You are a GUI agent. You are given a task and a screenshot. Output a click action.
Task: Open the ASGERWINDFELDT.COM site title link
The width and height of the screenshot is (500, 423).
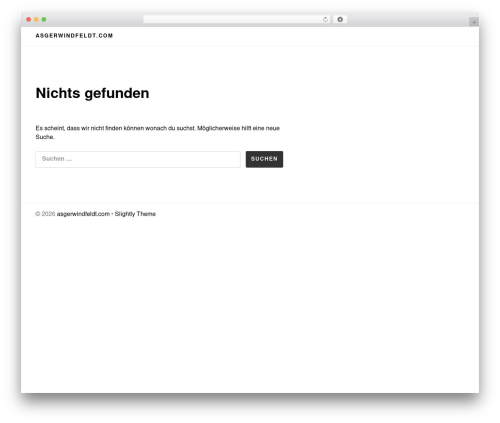pyautogui.click(x=74, y=36)
